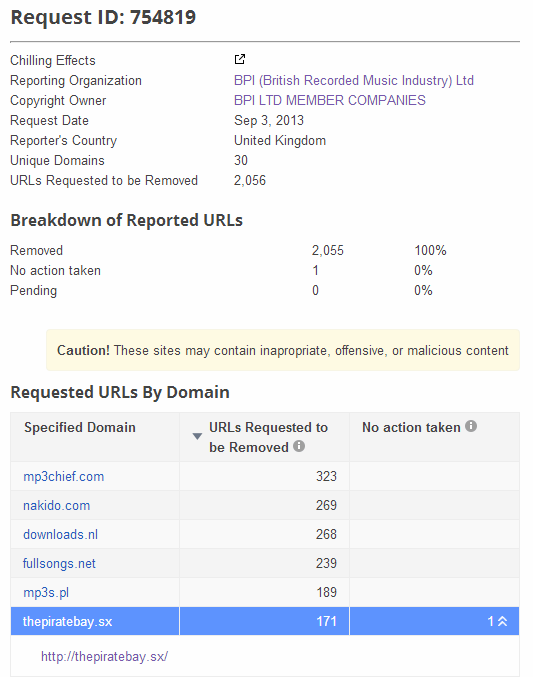Viewport: 533px width, 677px height.
Task: Open nakido.com domain link
Action: click(57, 506)
